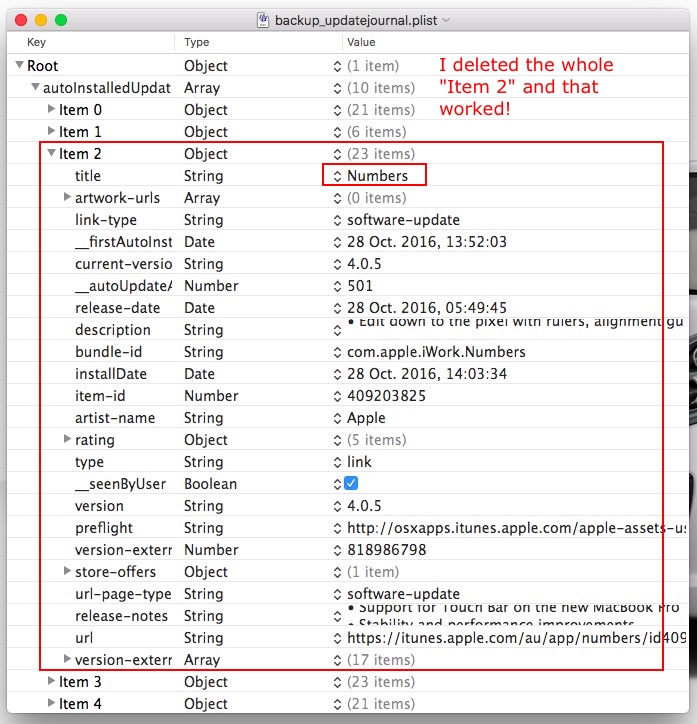Select the description key label
The width and height of the screenshot is (697, 724).
[x=113, y=330]
